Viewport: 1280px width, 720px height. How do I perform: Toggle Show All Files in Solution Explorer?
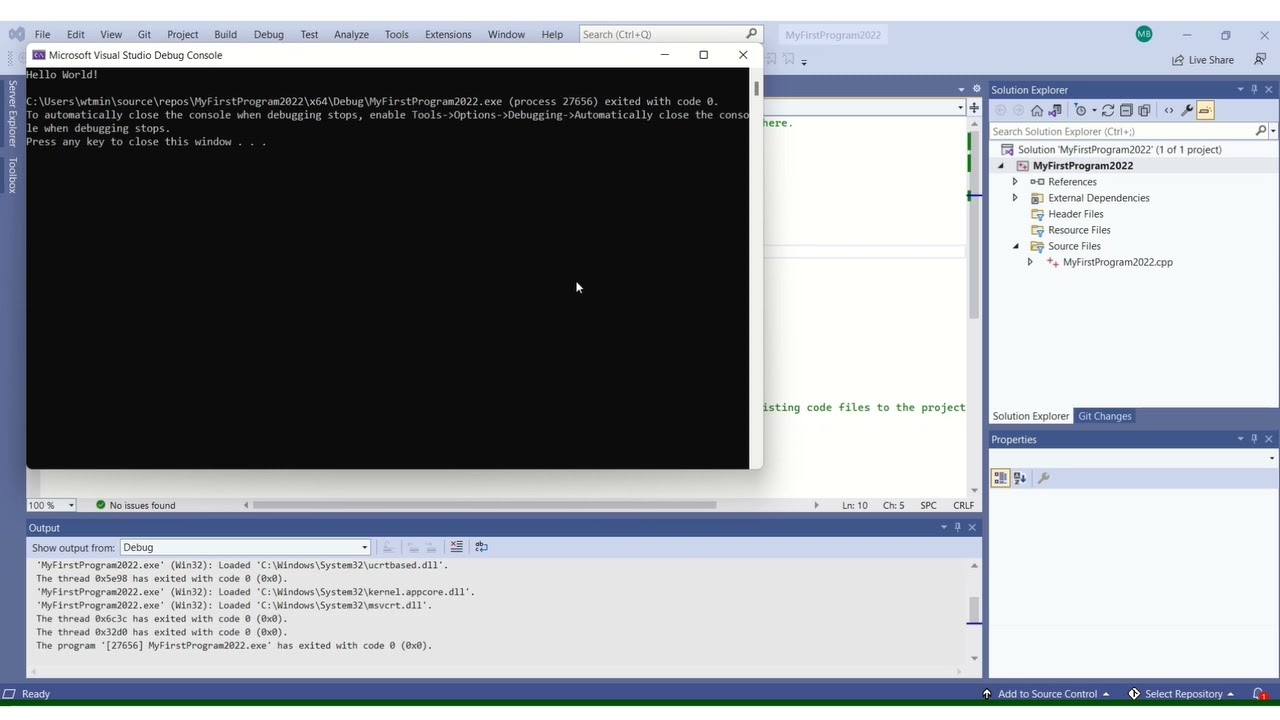pos(1144,110)
